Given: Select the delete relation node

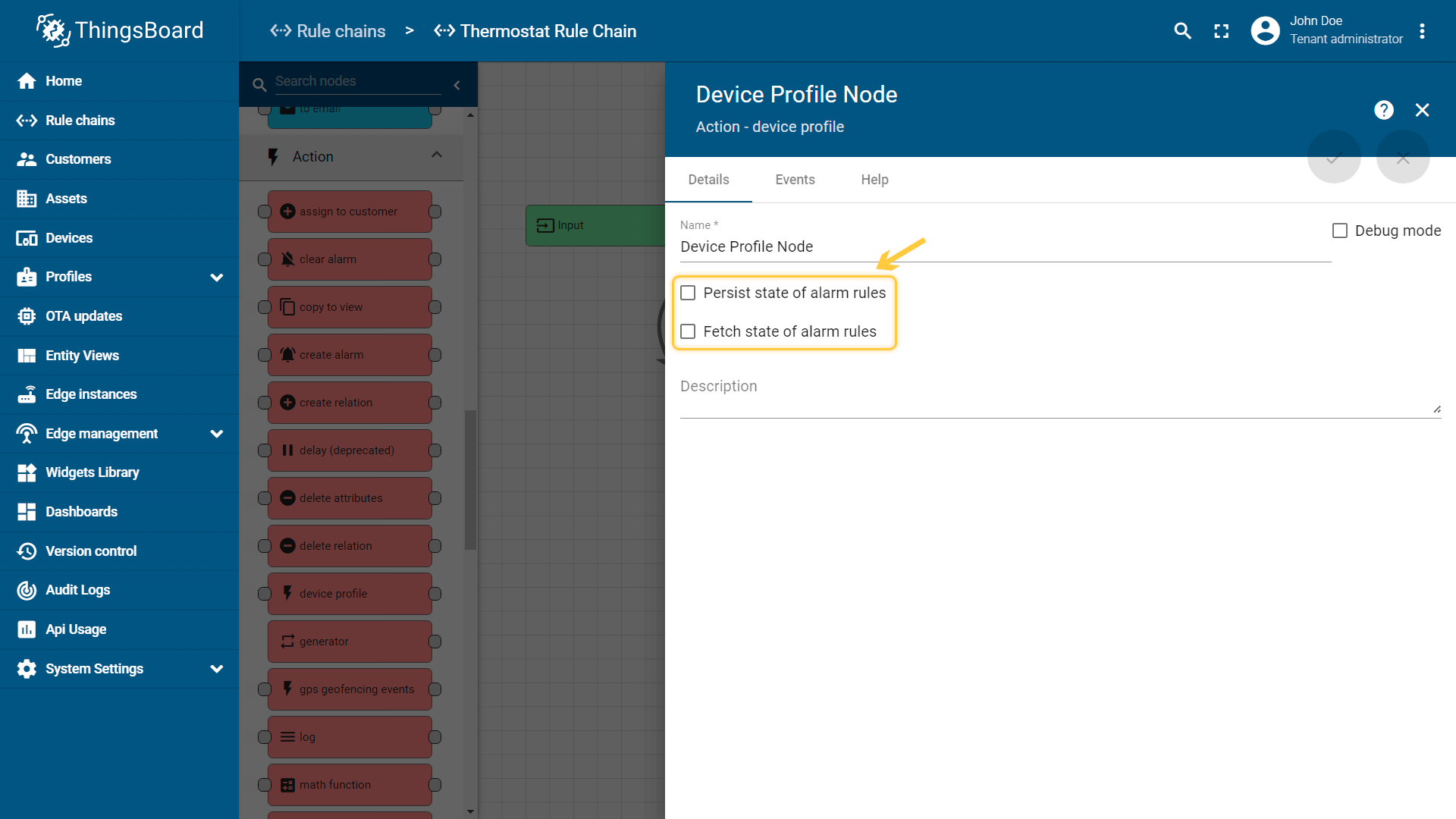Looking at the screenshot, I should pos(350,546).
